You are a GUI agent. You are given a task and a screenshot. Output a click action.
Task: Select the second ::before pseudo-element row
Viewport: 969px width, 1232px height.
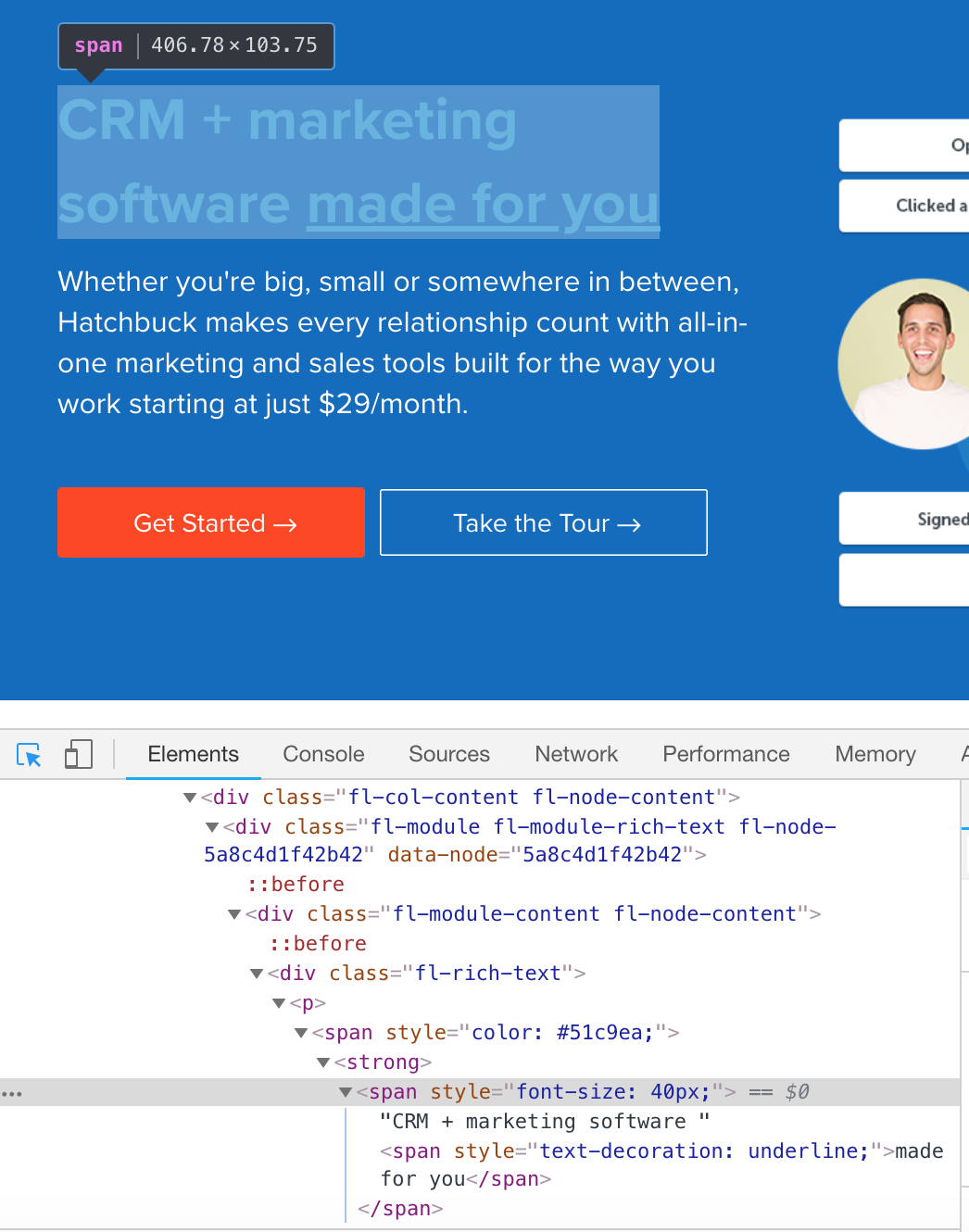point(318,944)
